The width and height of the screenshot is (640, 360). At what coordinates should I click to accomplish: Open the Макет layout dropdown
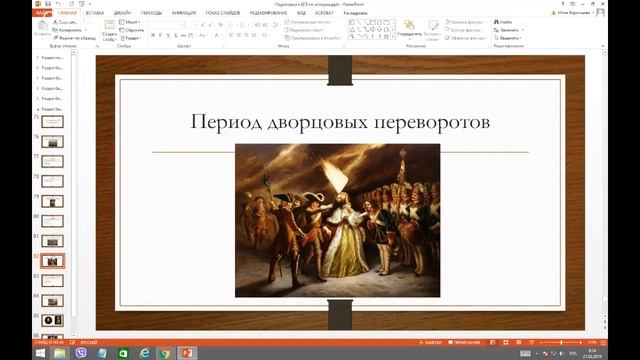pos(130,22)
